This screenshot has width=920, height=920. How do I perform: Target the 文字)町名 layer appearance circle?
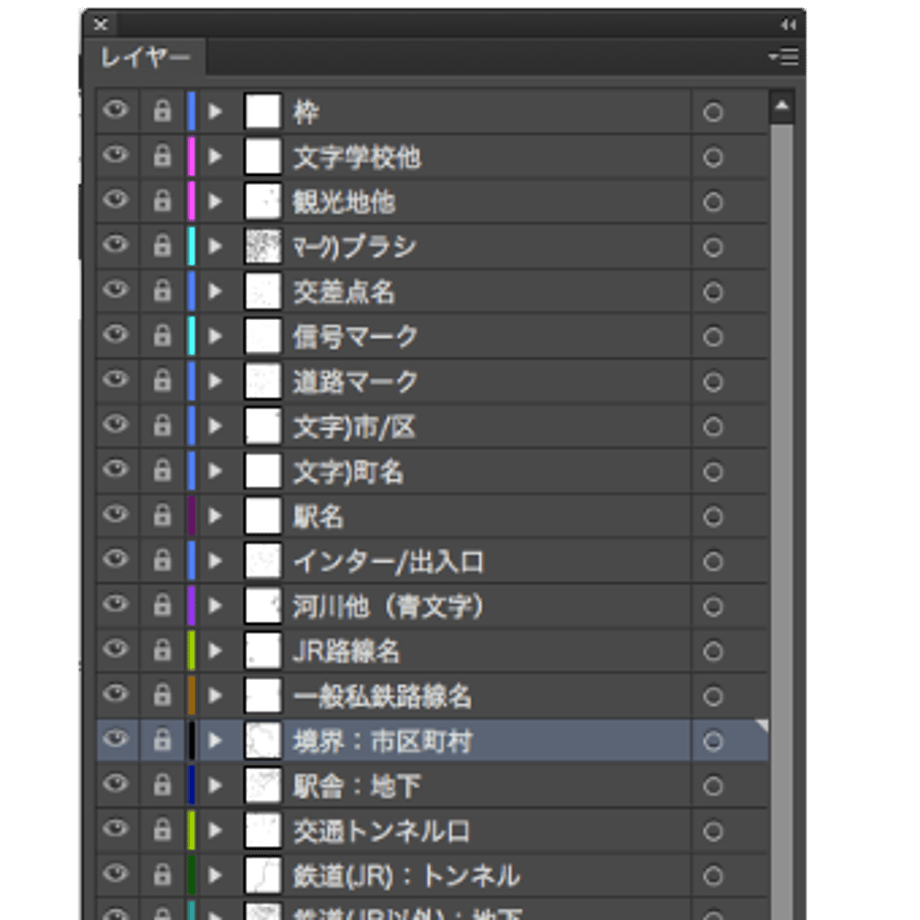[x=713, y=472]
